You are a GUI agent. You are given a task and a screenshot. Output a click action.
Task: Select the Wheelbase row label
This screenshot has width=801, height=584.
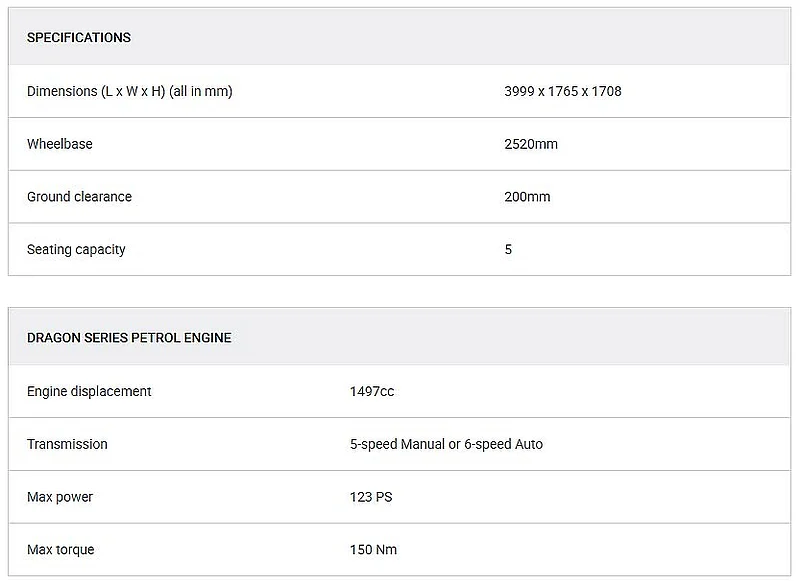(59, 144)
